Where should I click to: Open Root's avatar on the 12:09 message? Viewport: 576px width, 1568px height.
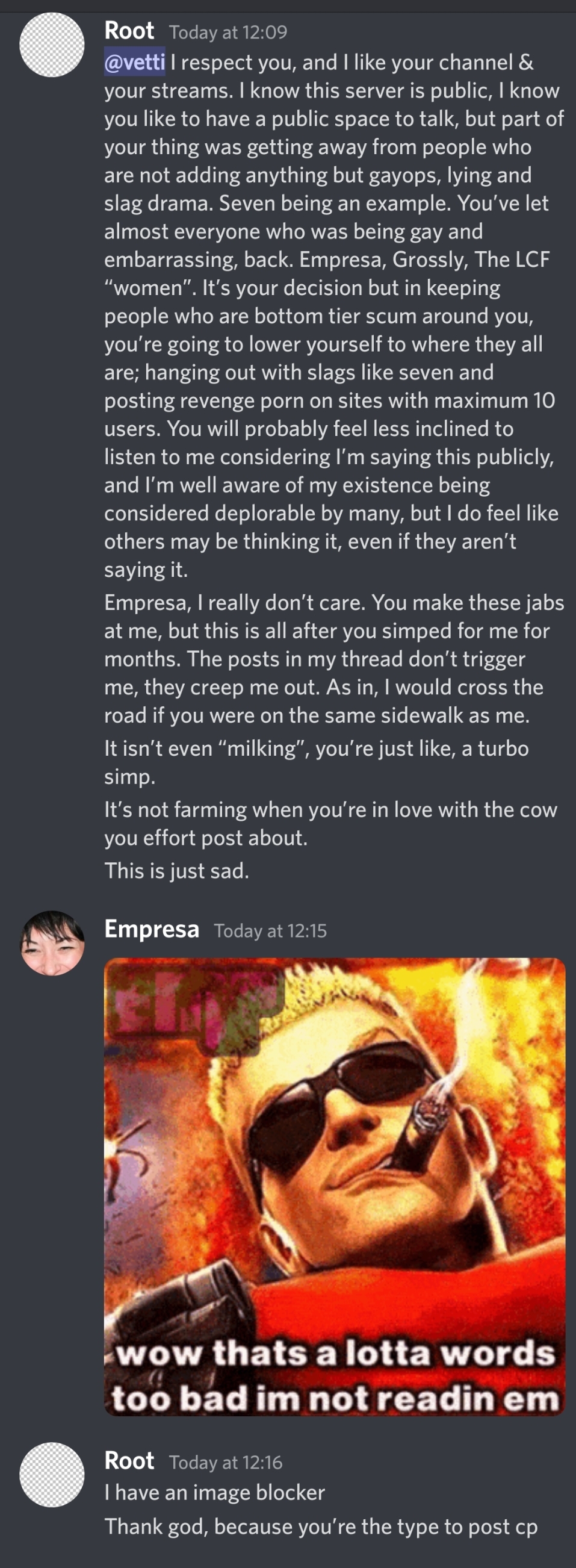coord(52,45)
